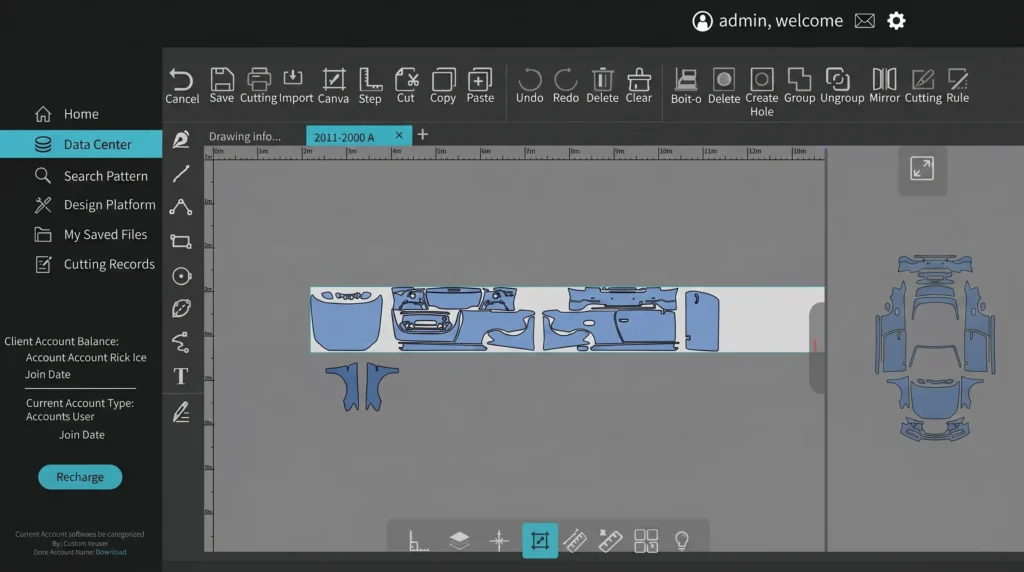Expand the preview panel with arrows icon
Screen dimensions: 1024x572
(921, 168)
